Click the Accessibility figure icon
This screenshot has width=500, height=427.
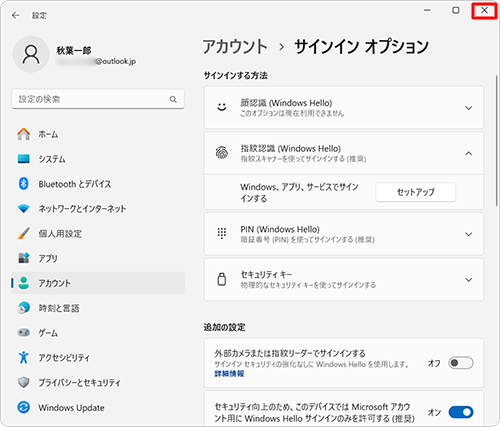24,357
